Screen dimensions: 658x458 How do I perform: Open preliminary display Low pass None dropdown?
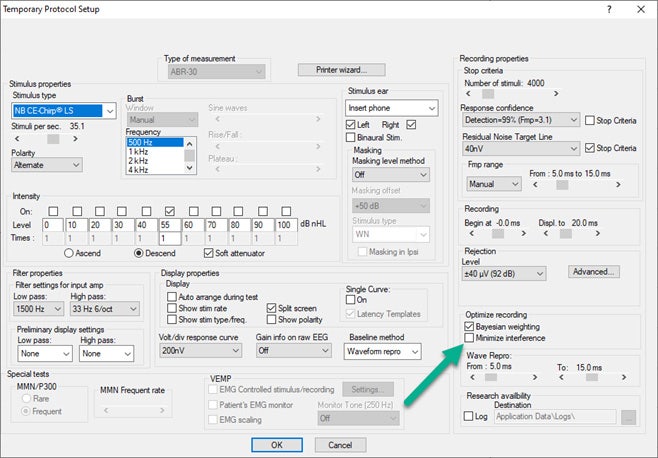(x=45, y=354)
